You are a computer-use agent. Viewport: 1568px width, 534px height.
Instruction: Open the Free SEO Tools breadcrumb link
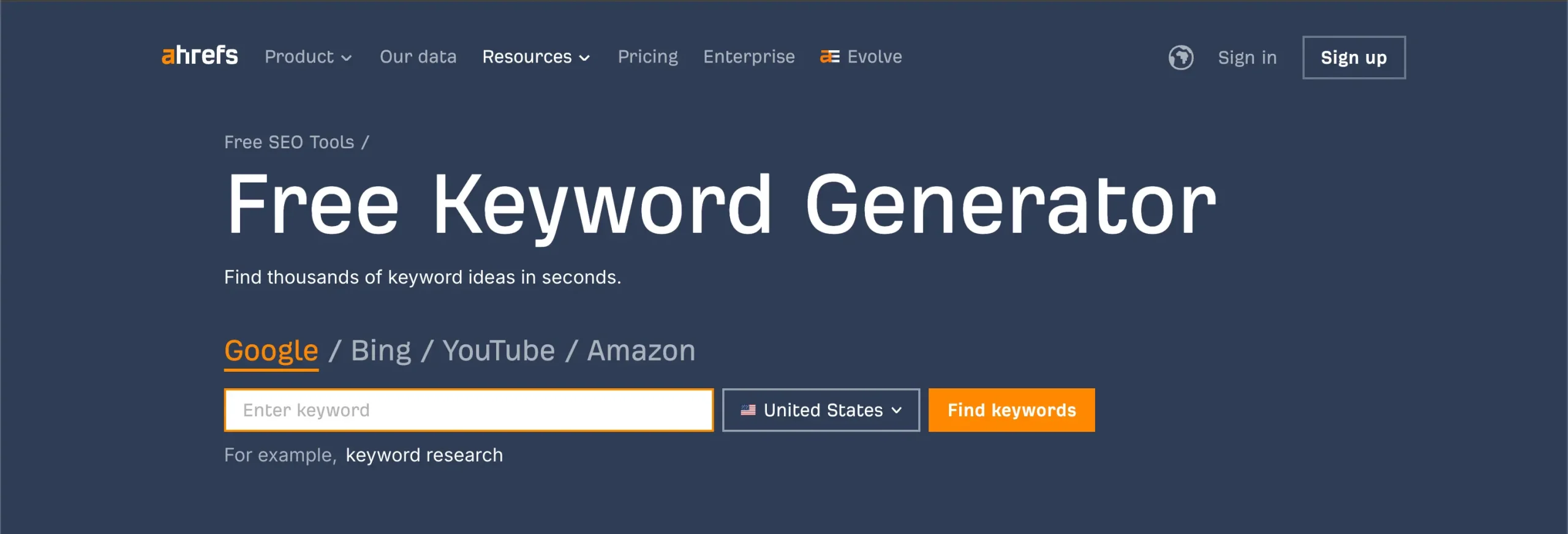[x=289, y=141]
